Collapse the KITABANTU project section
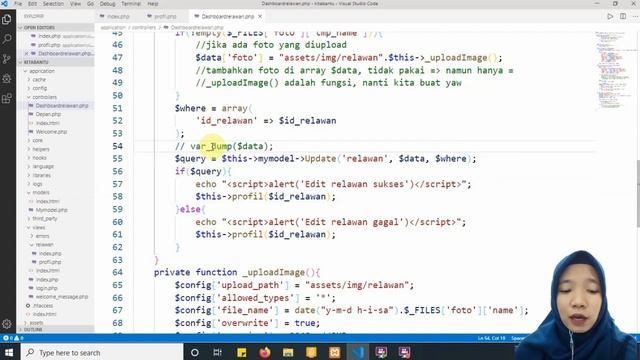Image resolution: width=640 pixels, height=360 pixels. click(56, 62)
